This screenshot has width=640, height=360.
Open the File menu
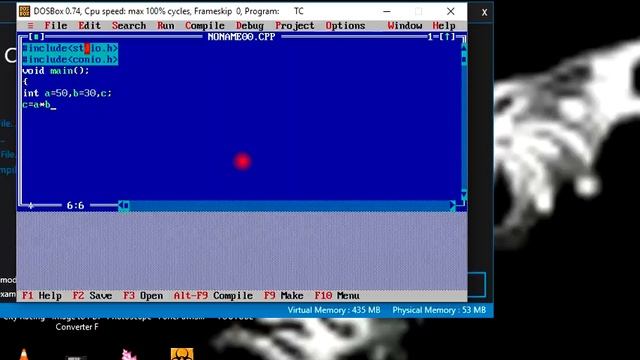pos(56,26)
